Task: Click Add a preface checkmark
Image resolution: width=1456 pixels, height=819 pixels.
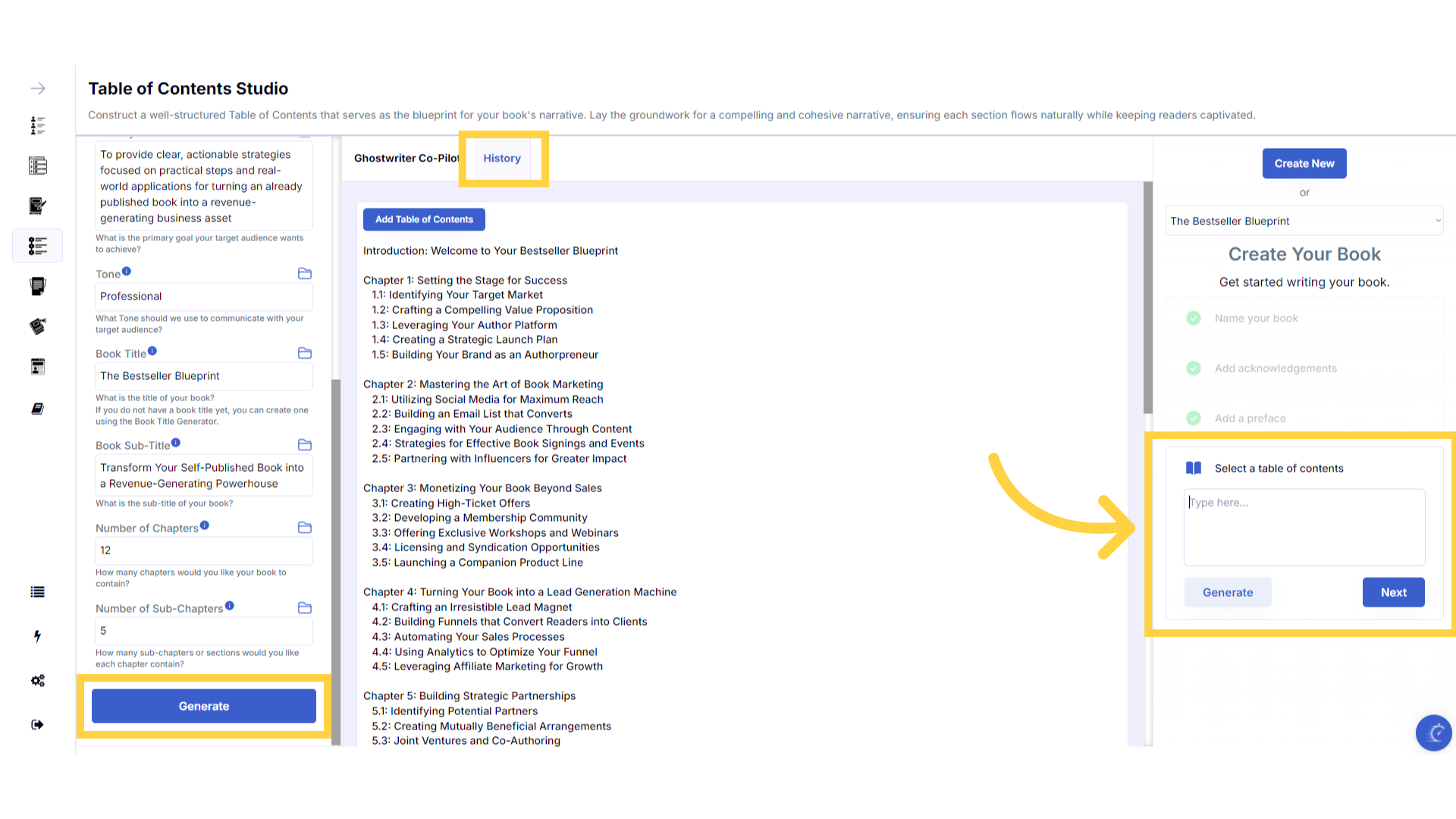Action: click(x=1194, y=419)
